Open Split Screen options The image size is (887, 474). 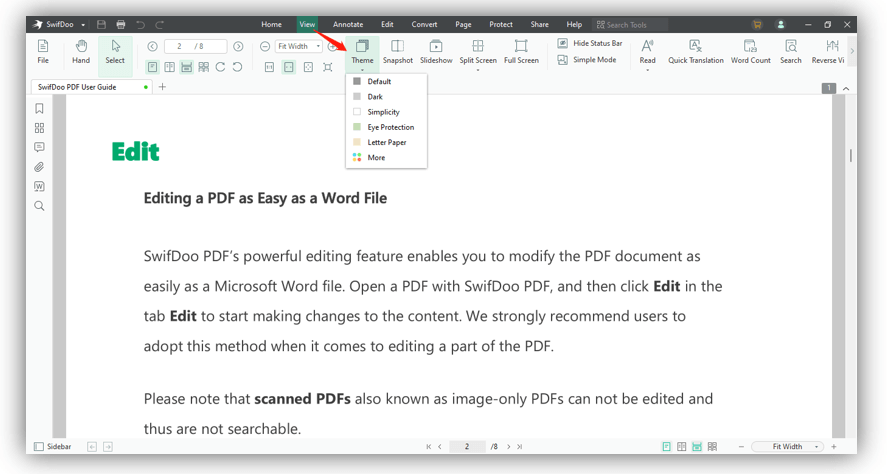pos(478,54)
